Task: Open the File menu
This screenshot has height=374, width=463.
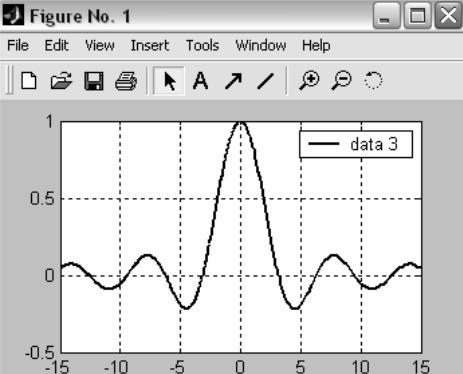Action: pos(18,45)
